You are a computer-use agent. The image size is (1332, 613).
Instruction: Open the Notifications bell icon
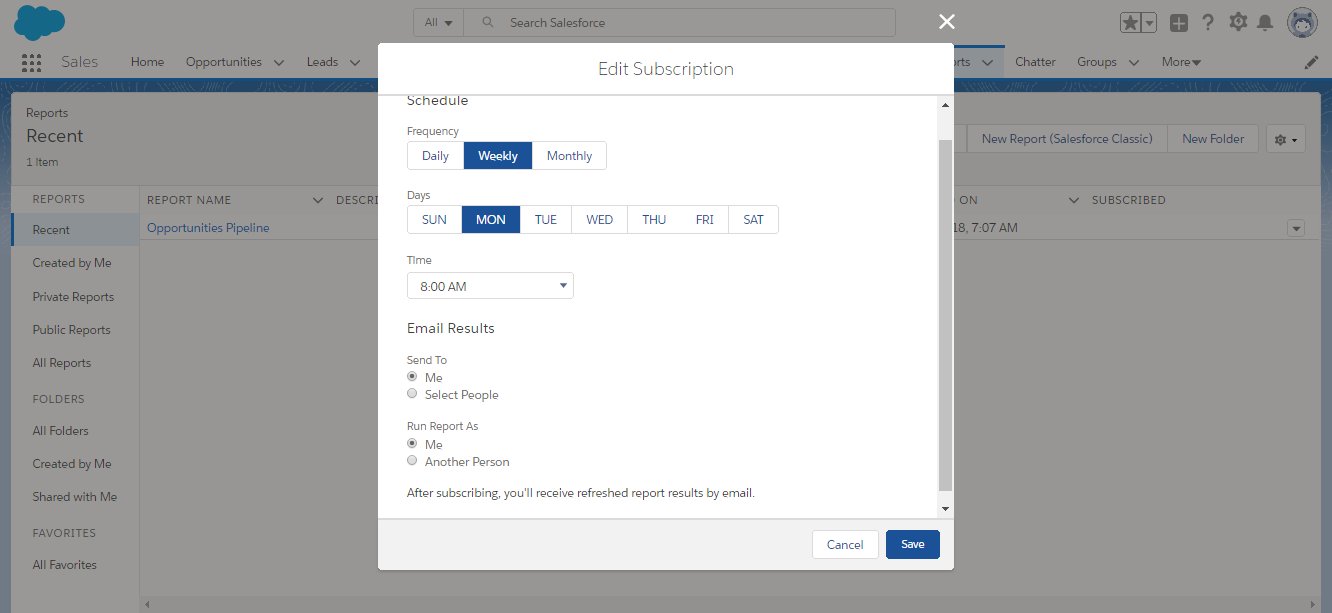[x=1265, y=23]
